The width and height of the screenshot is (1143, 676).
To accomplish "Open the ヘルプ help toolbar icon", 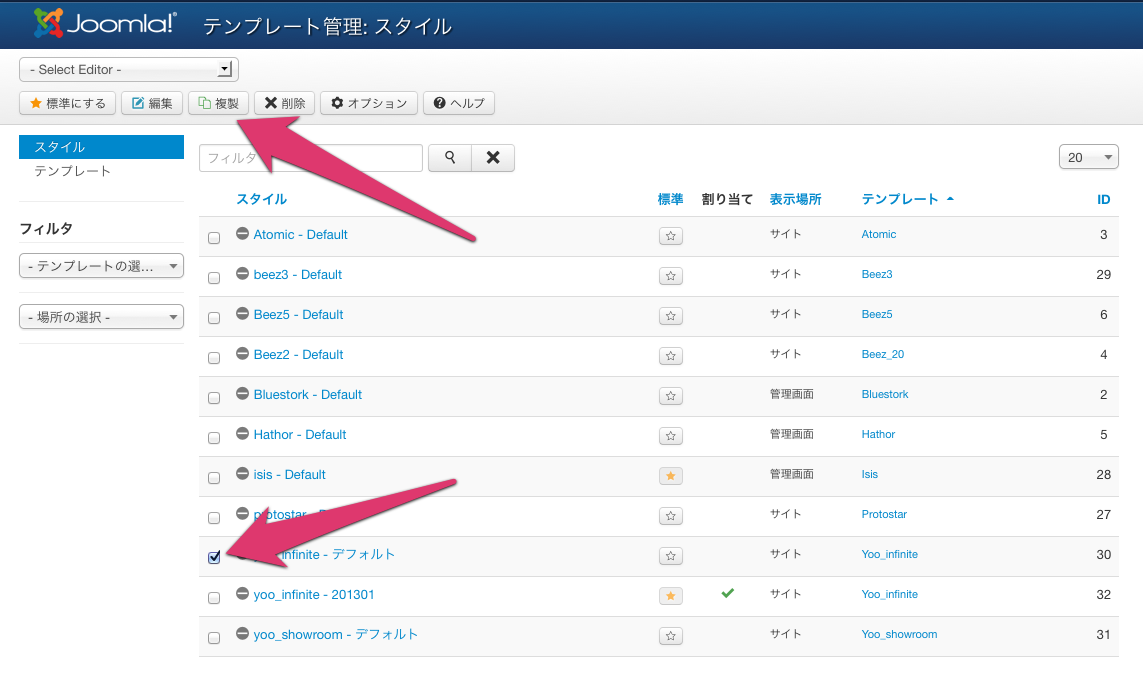I will [x=458, y=102].
